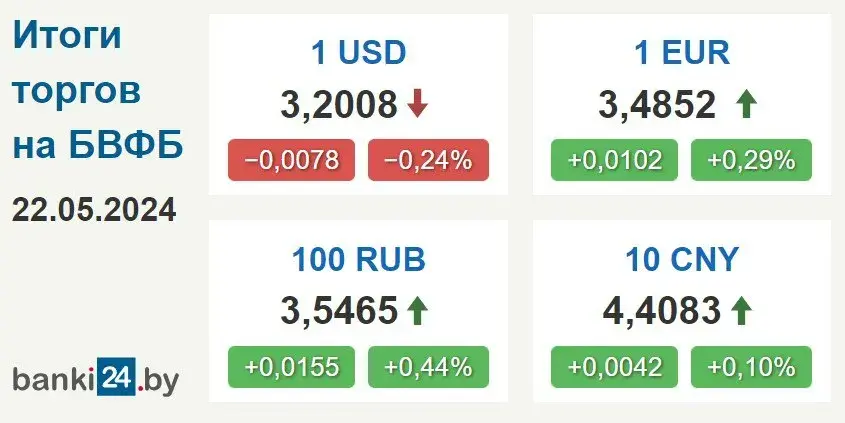The width and height of the screenshot is (845, 423).
Task: Select the red −0,0078 change badge
Action: pyautogui.click(x=292, y=160)
